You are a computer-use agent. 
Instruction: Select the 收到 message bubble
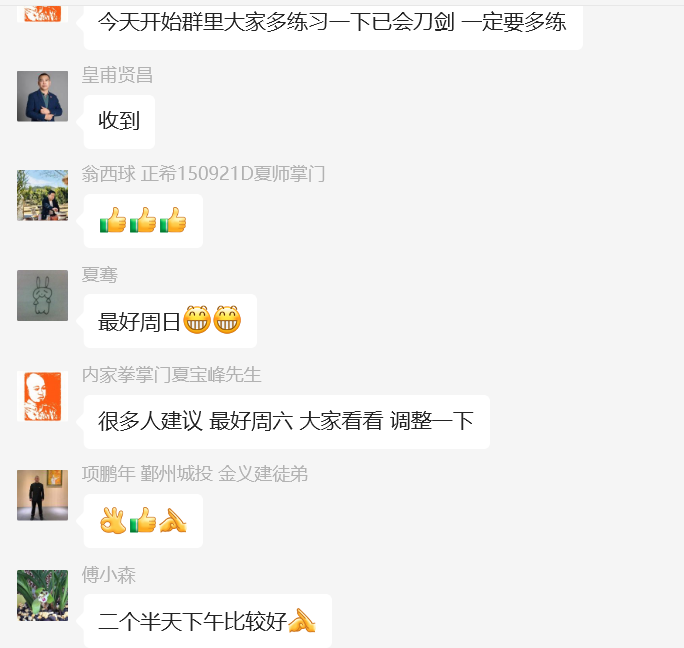119,122
